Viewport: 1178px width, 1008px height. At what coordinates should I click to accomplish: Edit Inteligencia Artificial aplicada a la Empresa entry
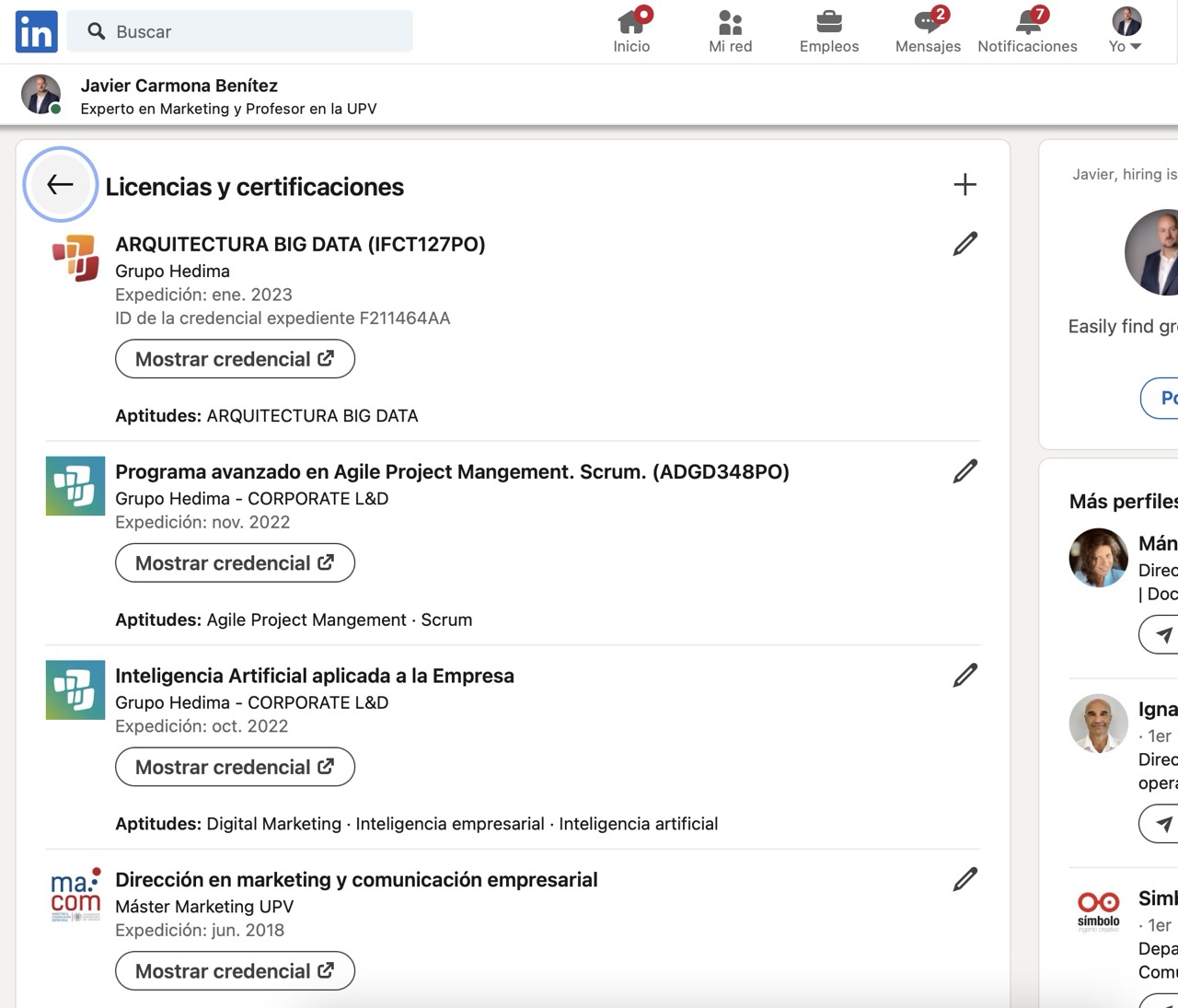click(965, 676)
